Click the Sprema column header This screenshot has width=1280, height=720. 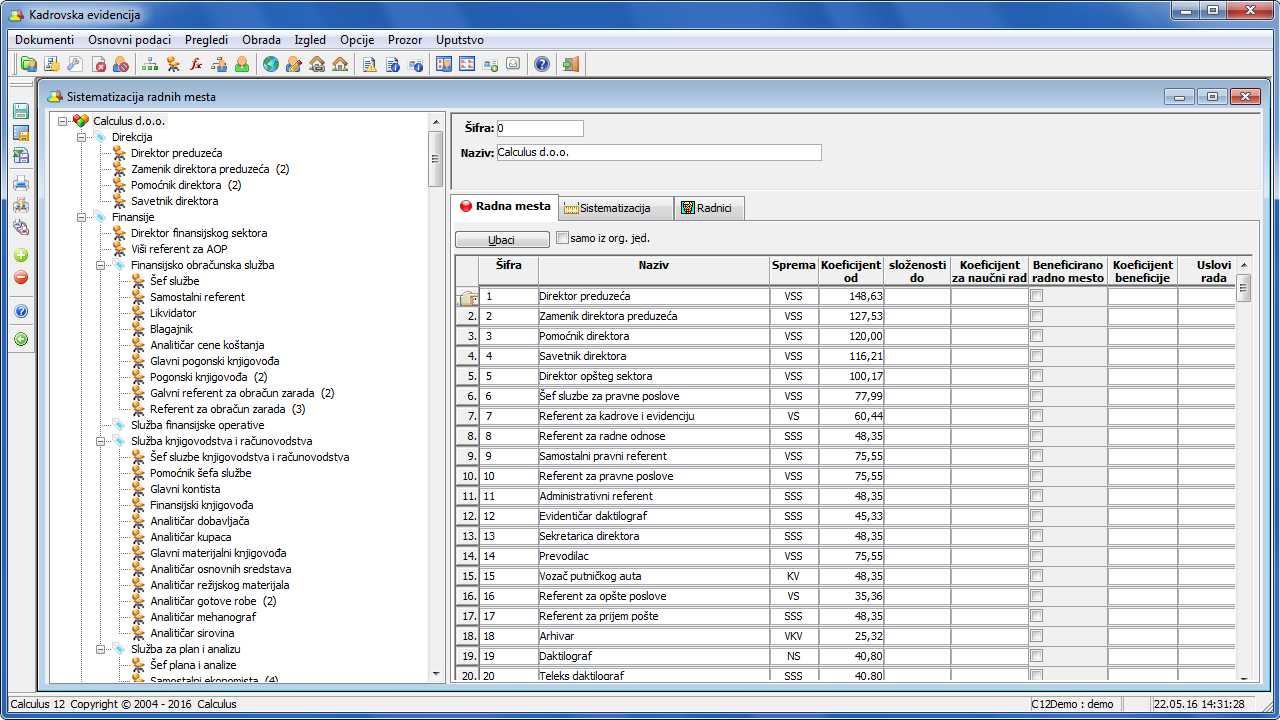[x=793, y=271]
